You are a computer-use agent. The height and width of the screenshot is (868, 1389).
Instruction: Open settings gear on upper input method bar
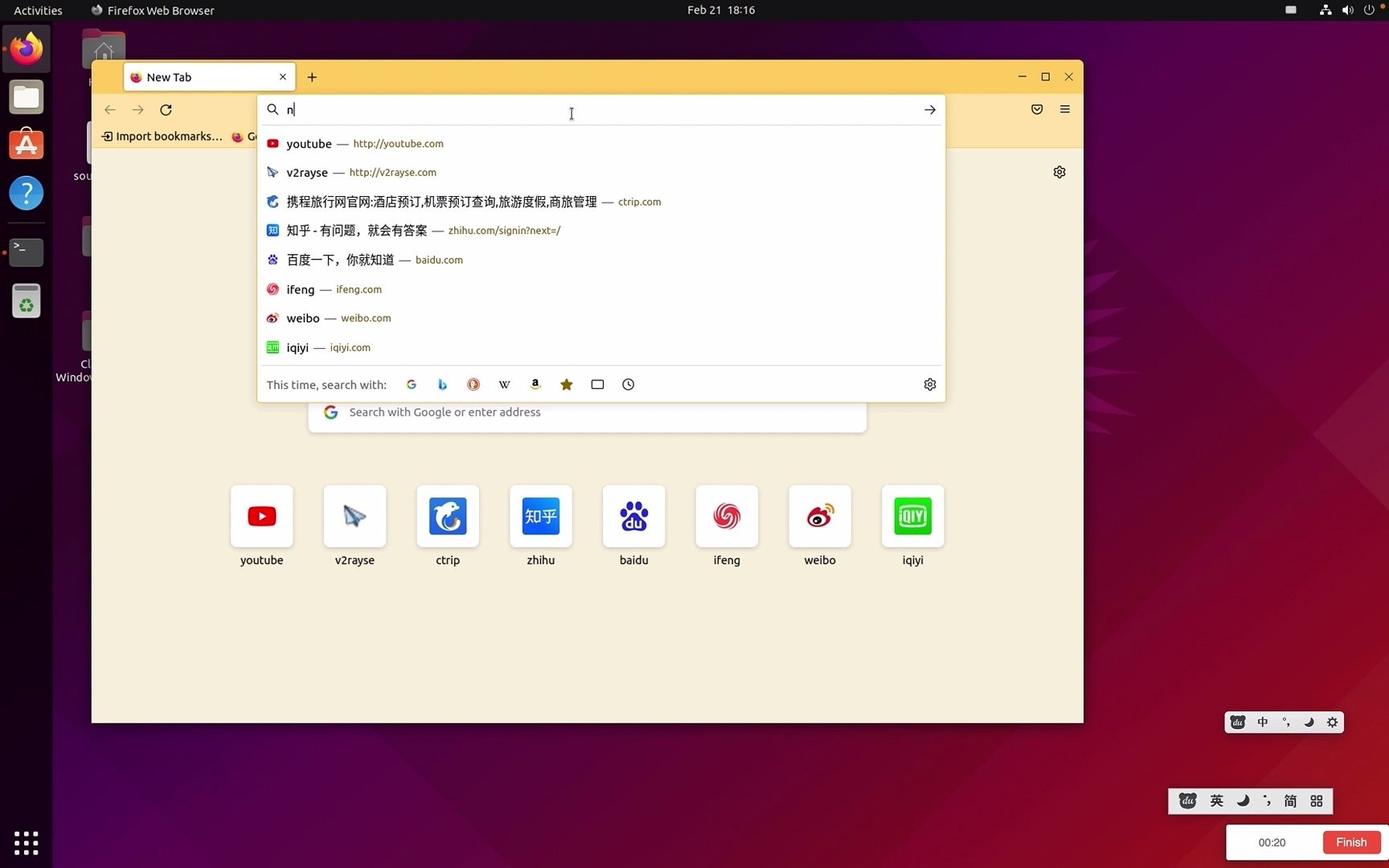[1333, 723]
